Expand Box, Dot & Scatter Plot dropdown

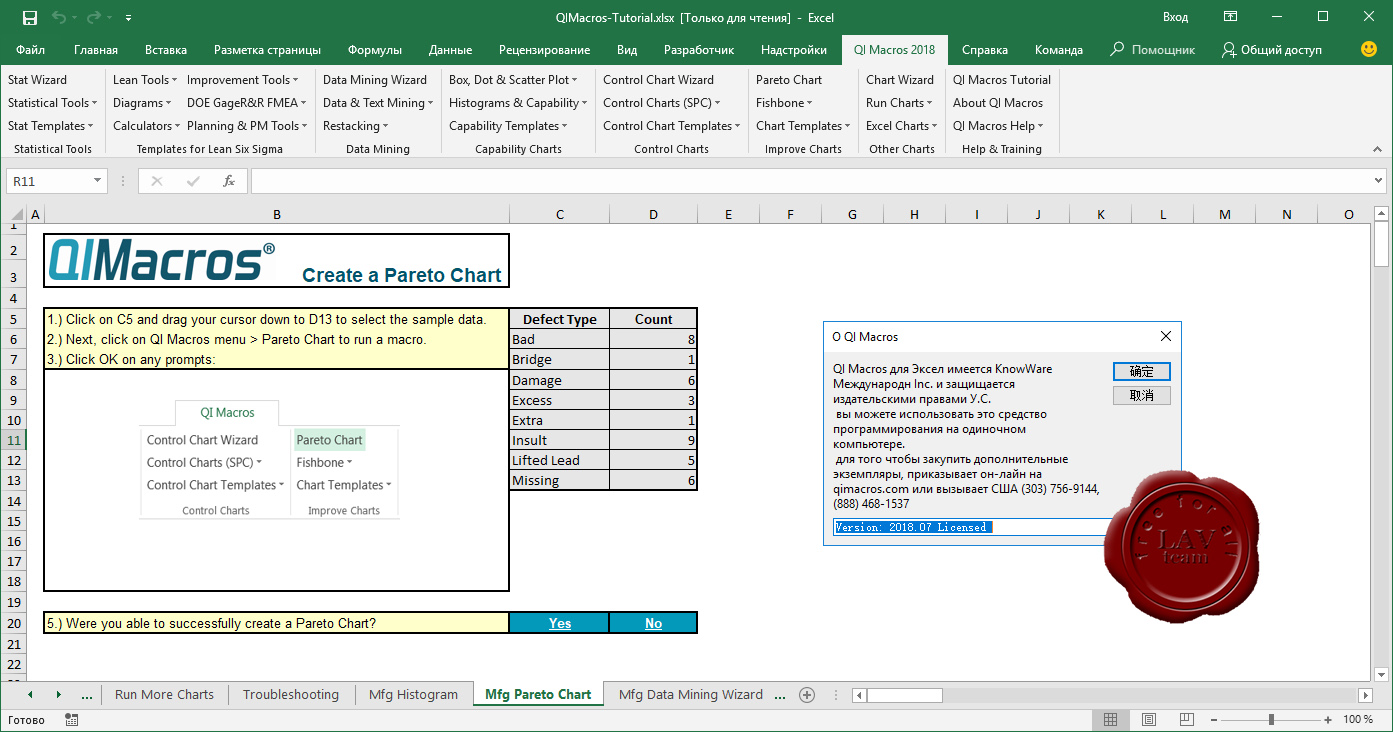(513, 80)
